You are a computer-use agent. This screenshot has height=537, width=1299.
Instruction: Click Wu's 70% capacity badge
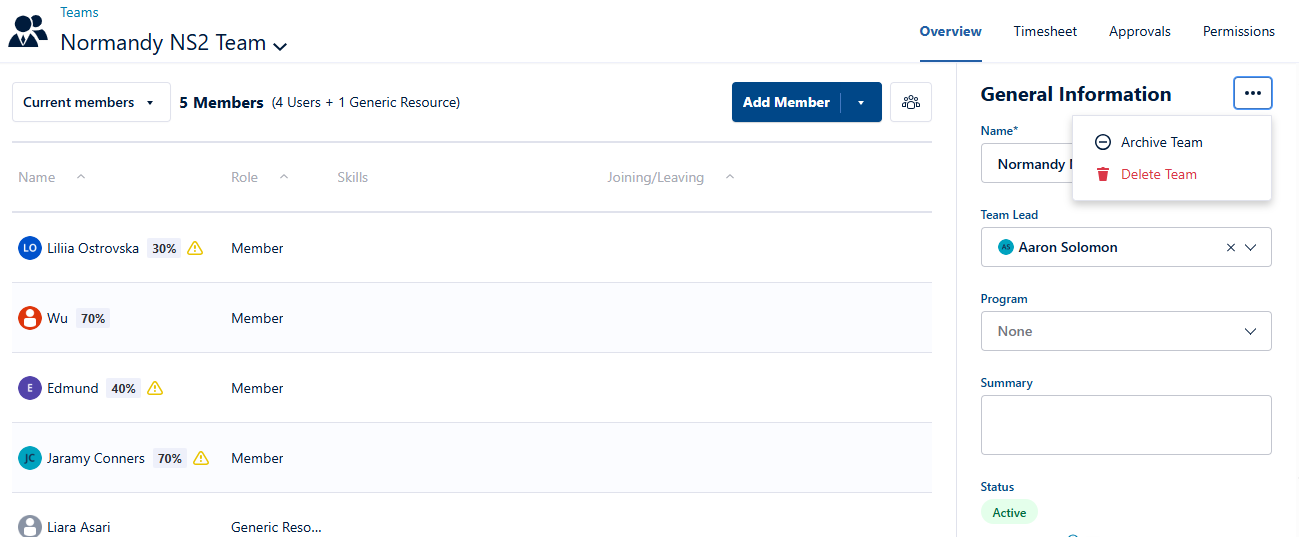point(93,318)
